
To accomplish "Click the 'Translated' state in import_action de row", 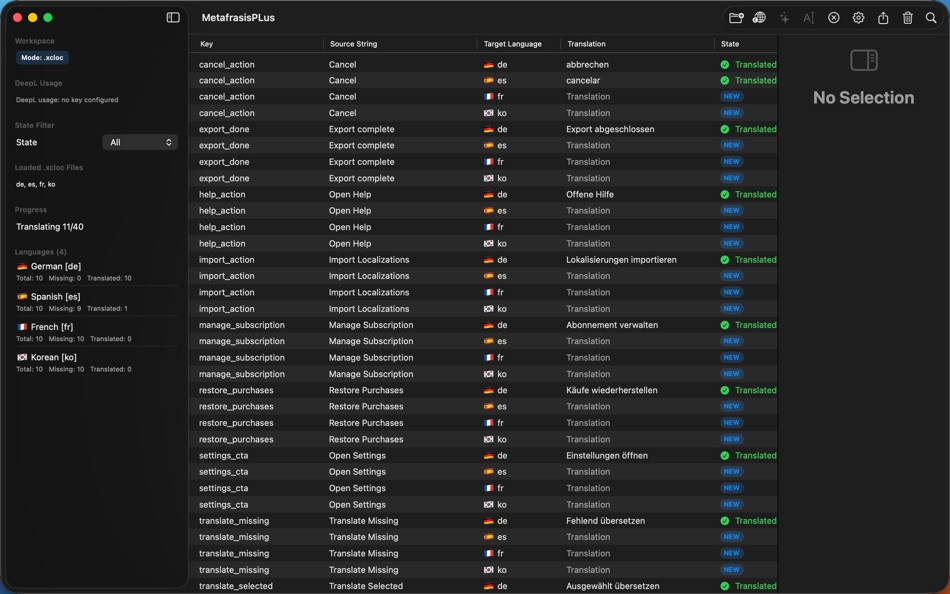I will (x=756, y=259).
